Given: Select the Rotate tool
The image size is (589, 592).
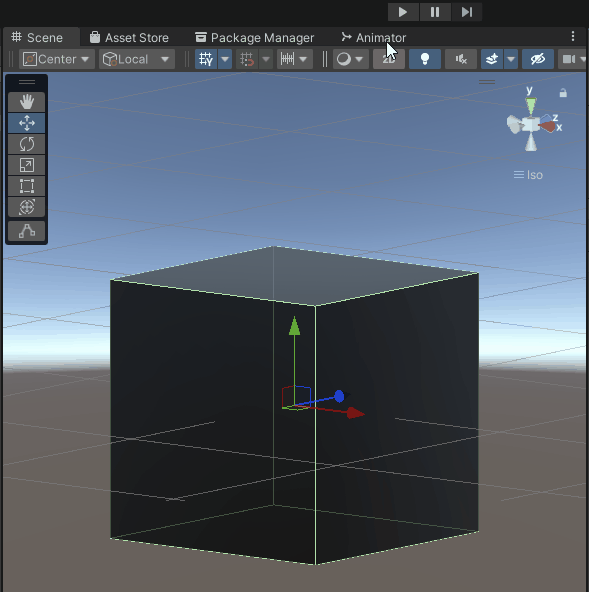Looking at the screenshot, I should (x=26, y=144).
